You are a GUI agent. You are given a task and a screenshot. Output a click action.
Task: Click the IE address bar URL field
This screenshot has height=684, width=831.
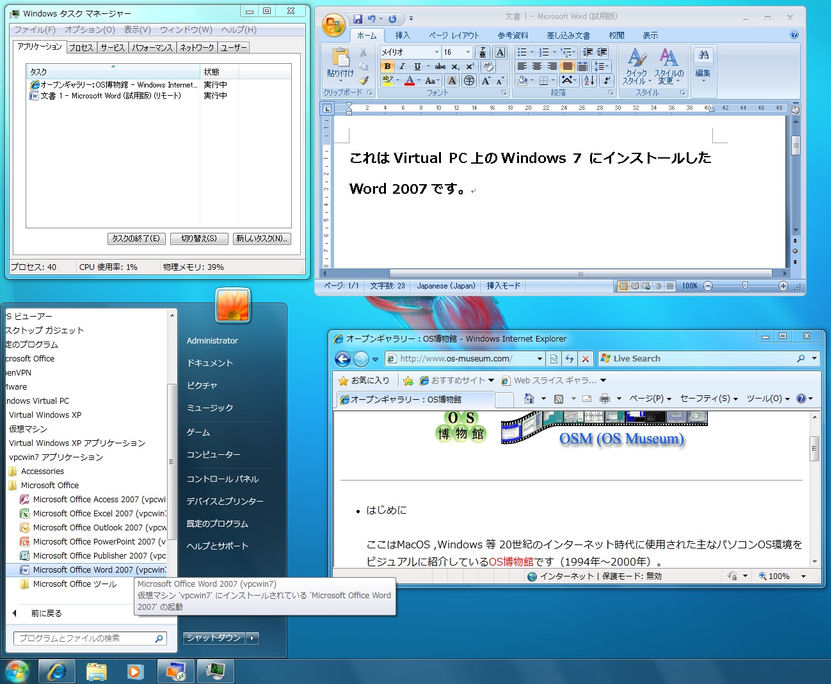tap(466, 359)
